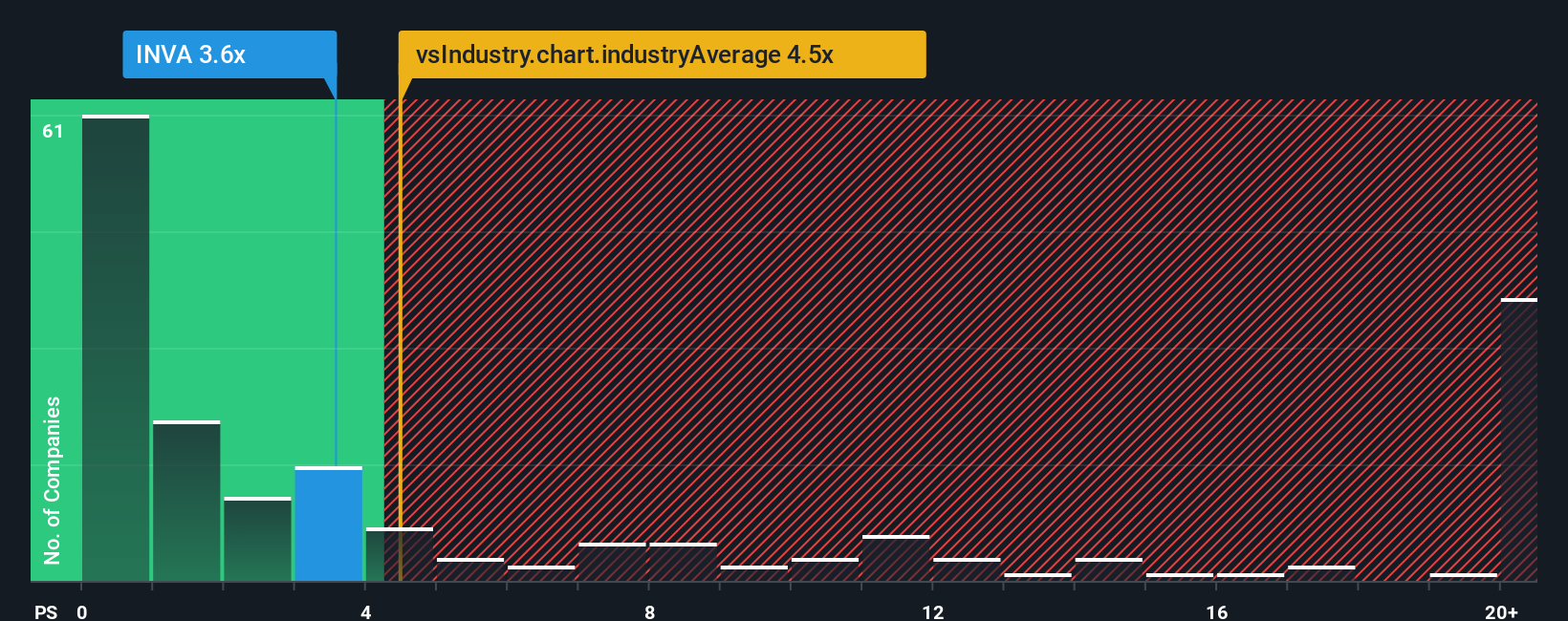This screenshot has width=1568, height=621.
Task: Click the industry average 4.5x yellow label
Action: (662, 54)
